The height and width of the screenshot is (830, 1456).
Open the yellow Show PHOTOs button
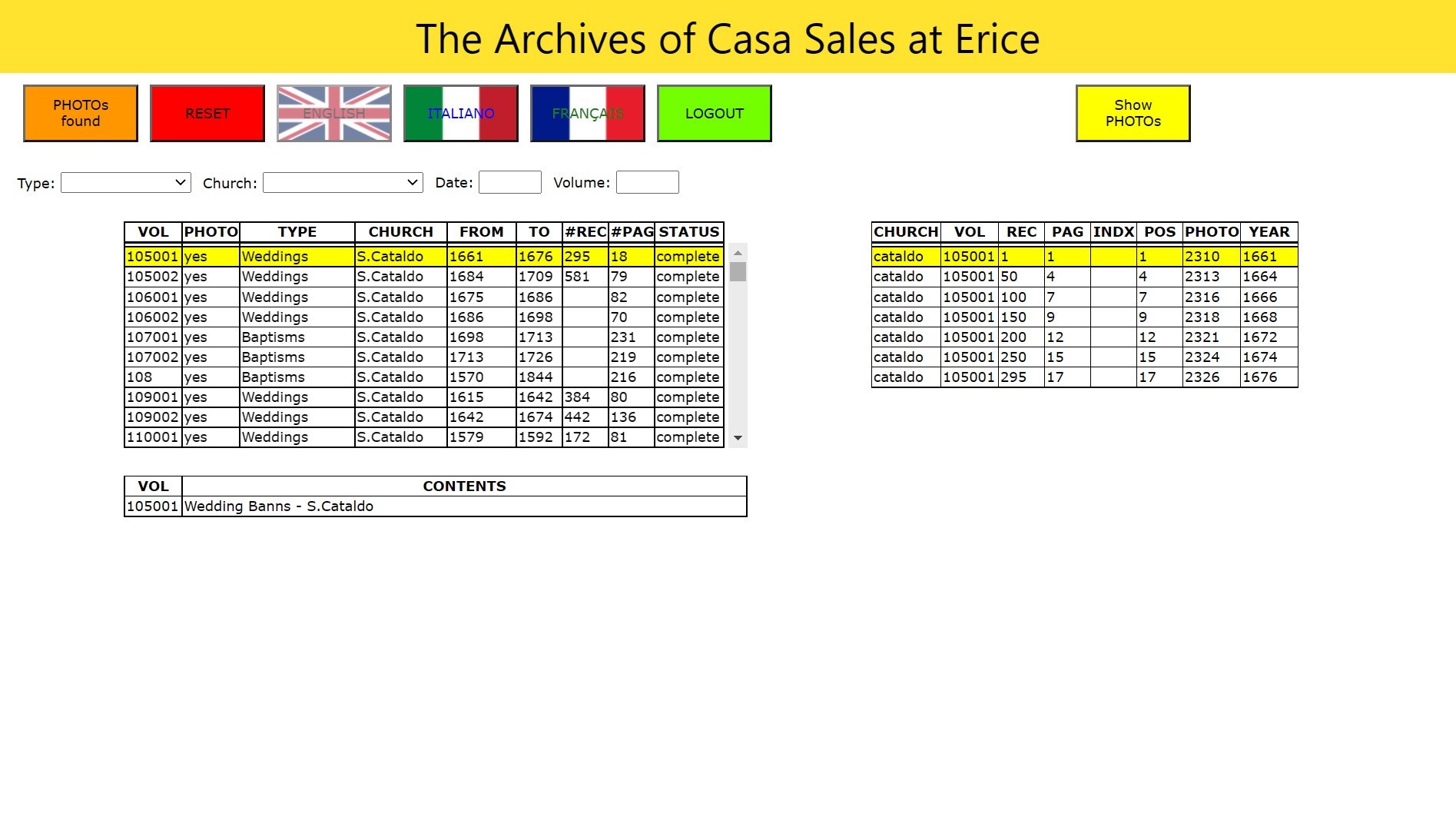coord(1133,113)
